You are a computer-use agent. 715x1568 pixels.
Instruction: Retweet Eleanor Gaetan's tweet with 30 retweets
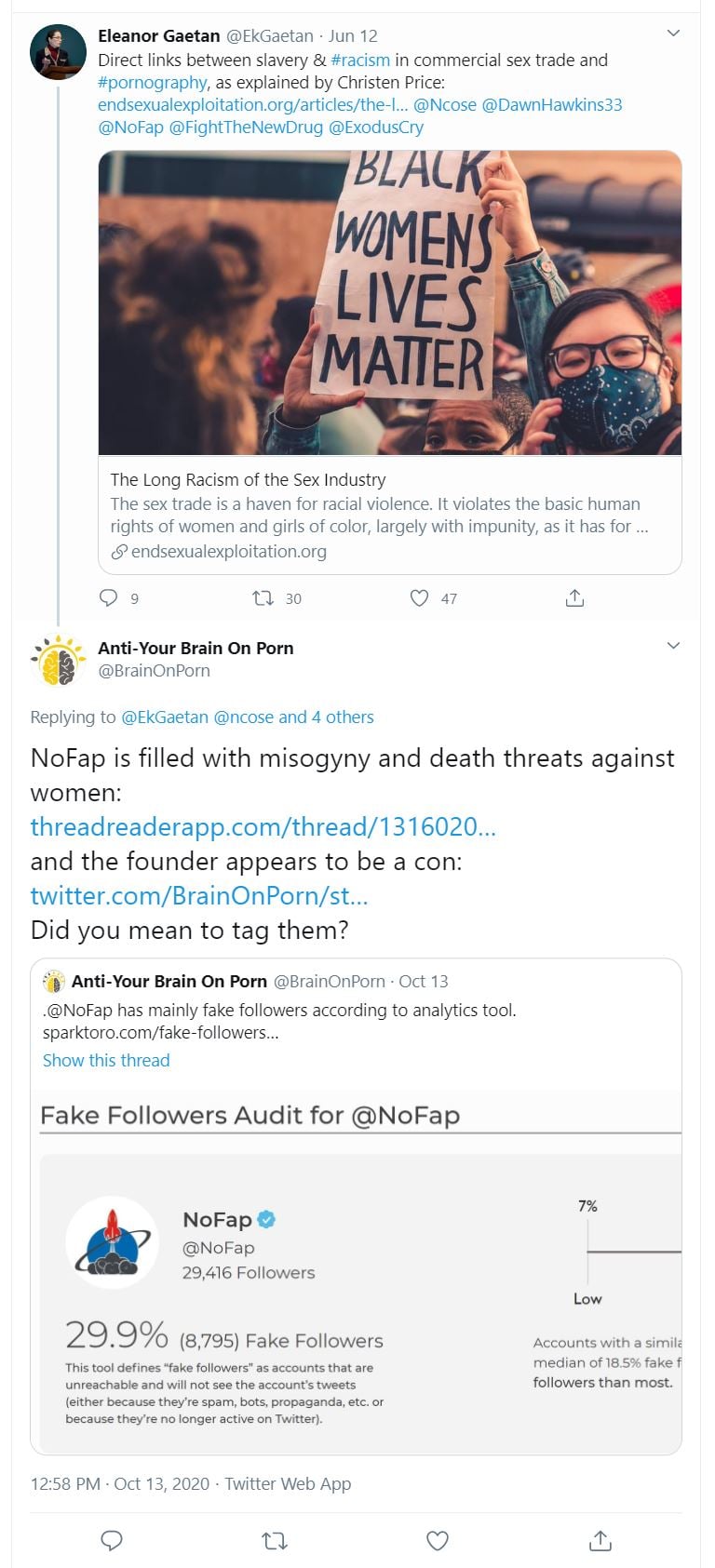click(263, 598)
